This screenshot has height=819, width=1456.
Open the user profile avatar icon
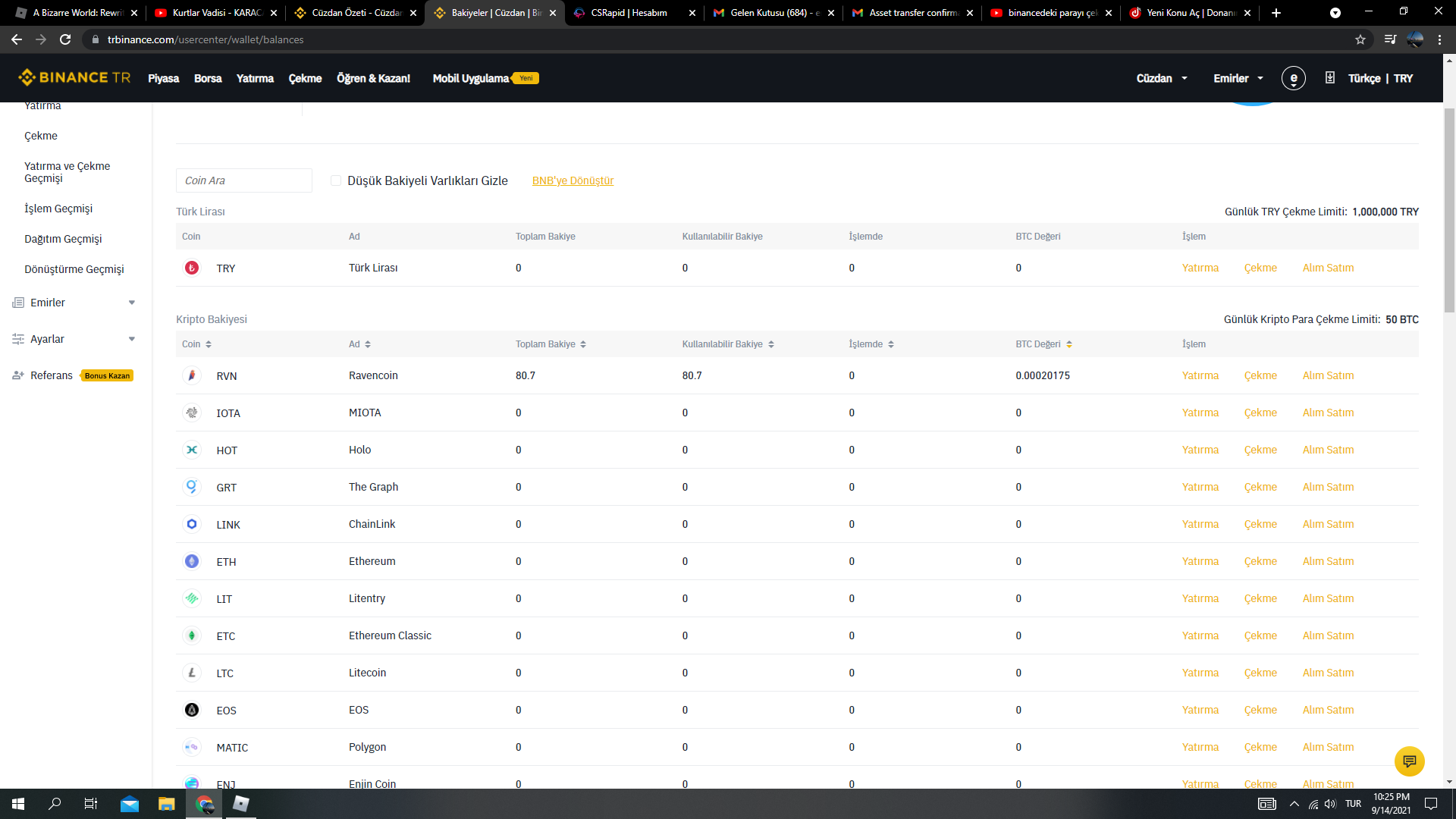coord(1293,78)
